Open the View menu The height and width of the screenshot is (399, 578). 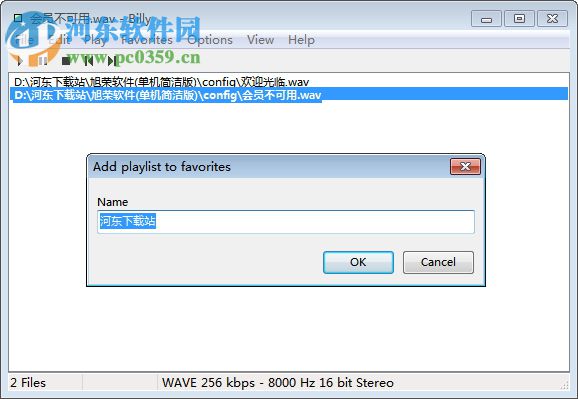pos(260,40)
